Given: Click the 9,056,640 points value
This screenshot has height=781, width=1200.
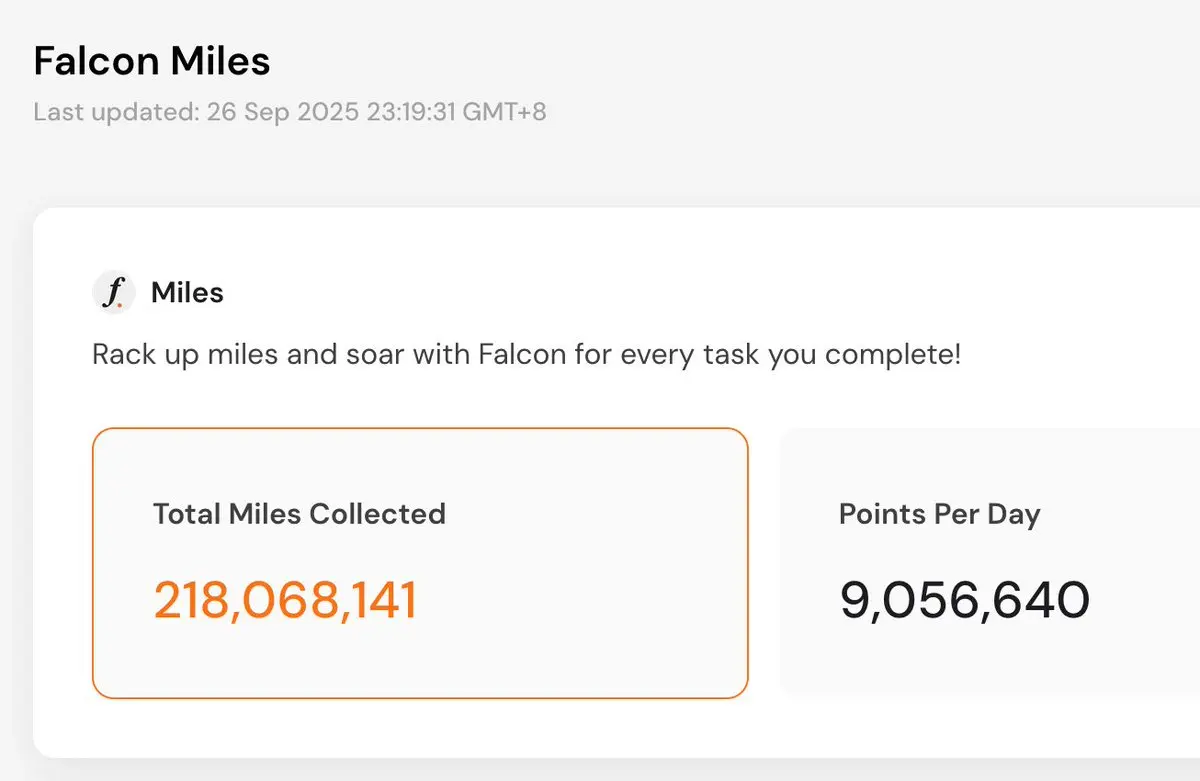Looking at the screenshot, I should (x=964, y=601).
